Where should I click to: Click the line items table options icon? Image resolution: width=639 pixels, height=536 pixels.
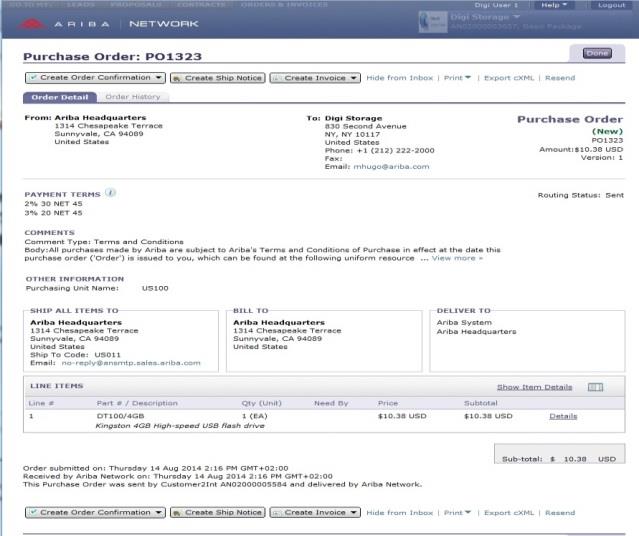pyautogui.click(x=595, y=387)
